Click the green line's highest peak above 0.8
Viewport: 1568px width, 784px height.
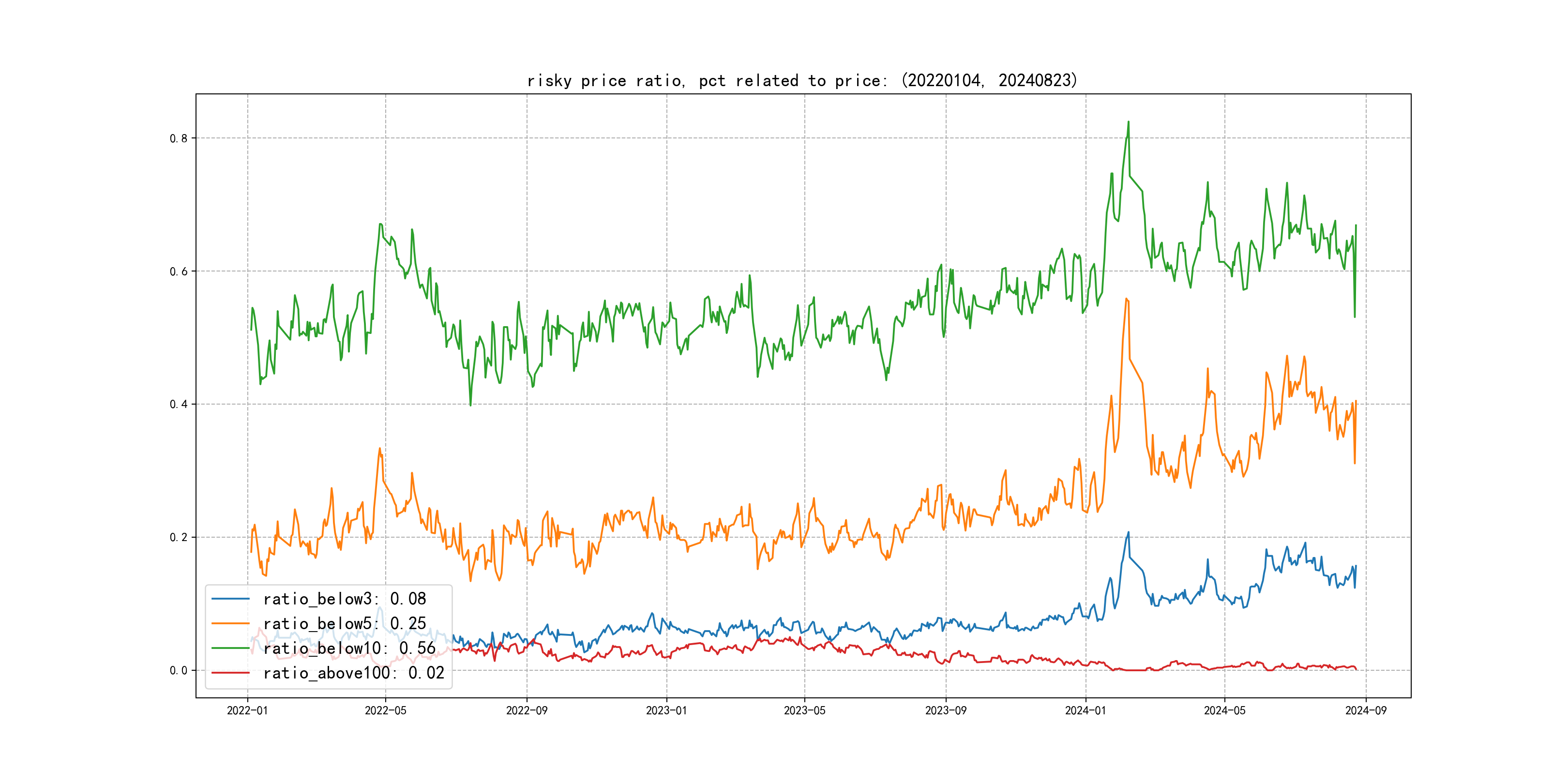pyautogui.click(x=1128, y=122)
